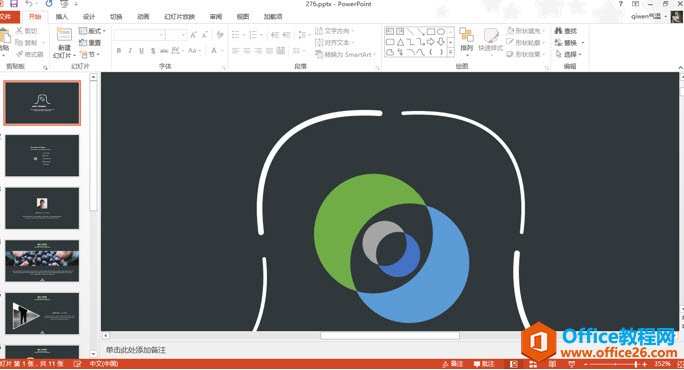Click the Italic formatting icon
The height and width of the screenshot is (370, 684).
[x=130, y=51]
